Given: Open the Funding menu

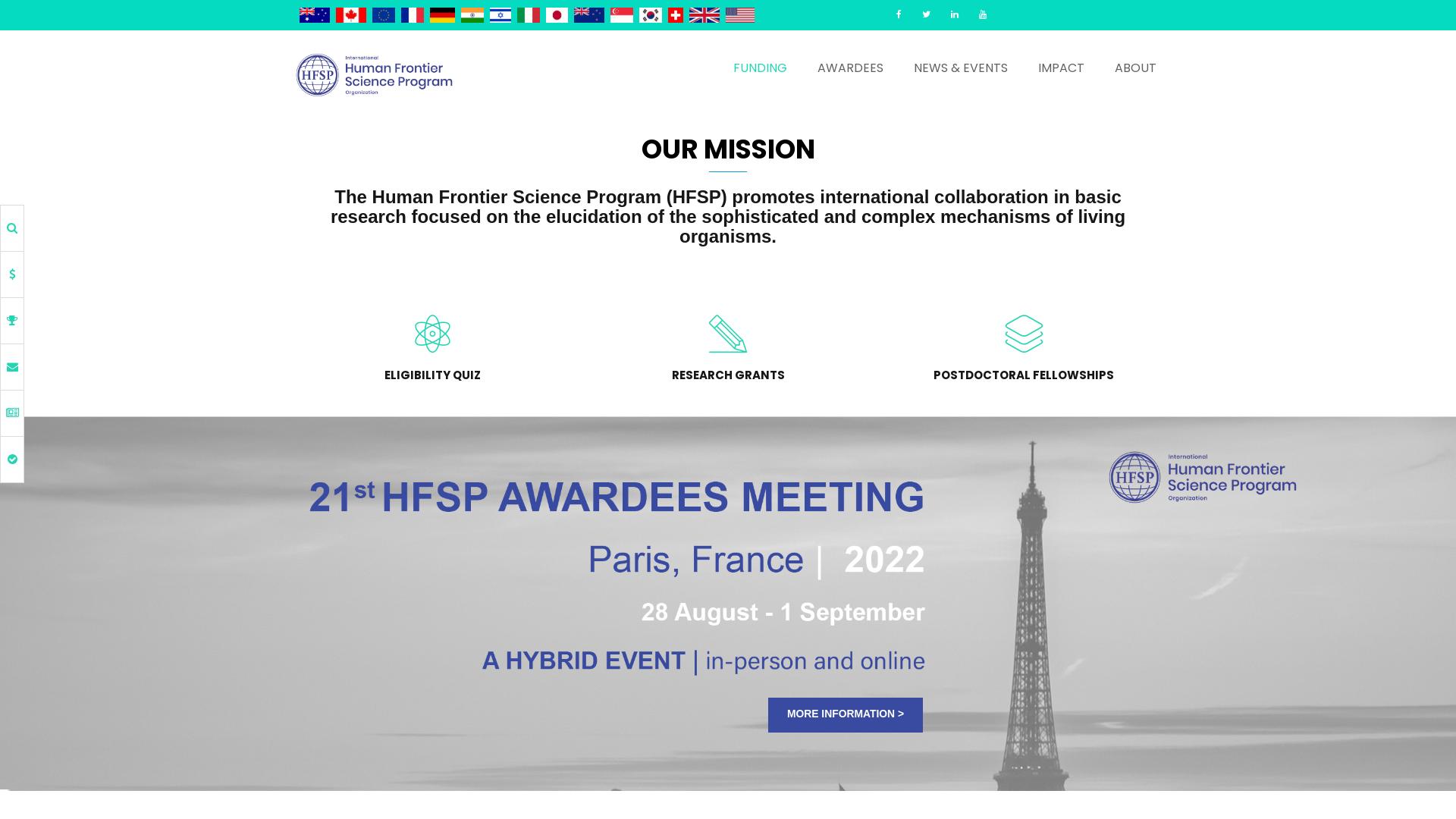Looking at the screenshot, I should pyautogui.click(x=760, y=68).
